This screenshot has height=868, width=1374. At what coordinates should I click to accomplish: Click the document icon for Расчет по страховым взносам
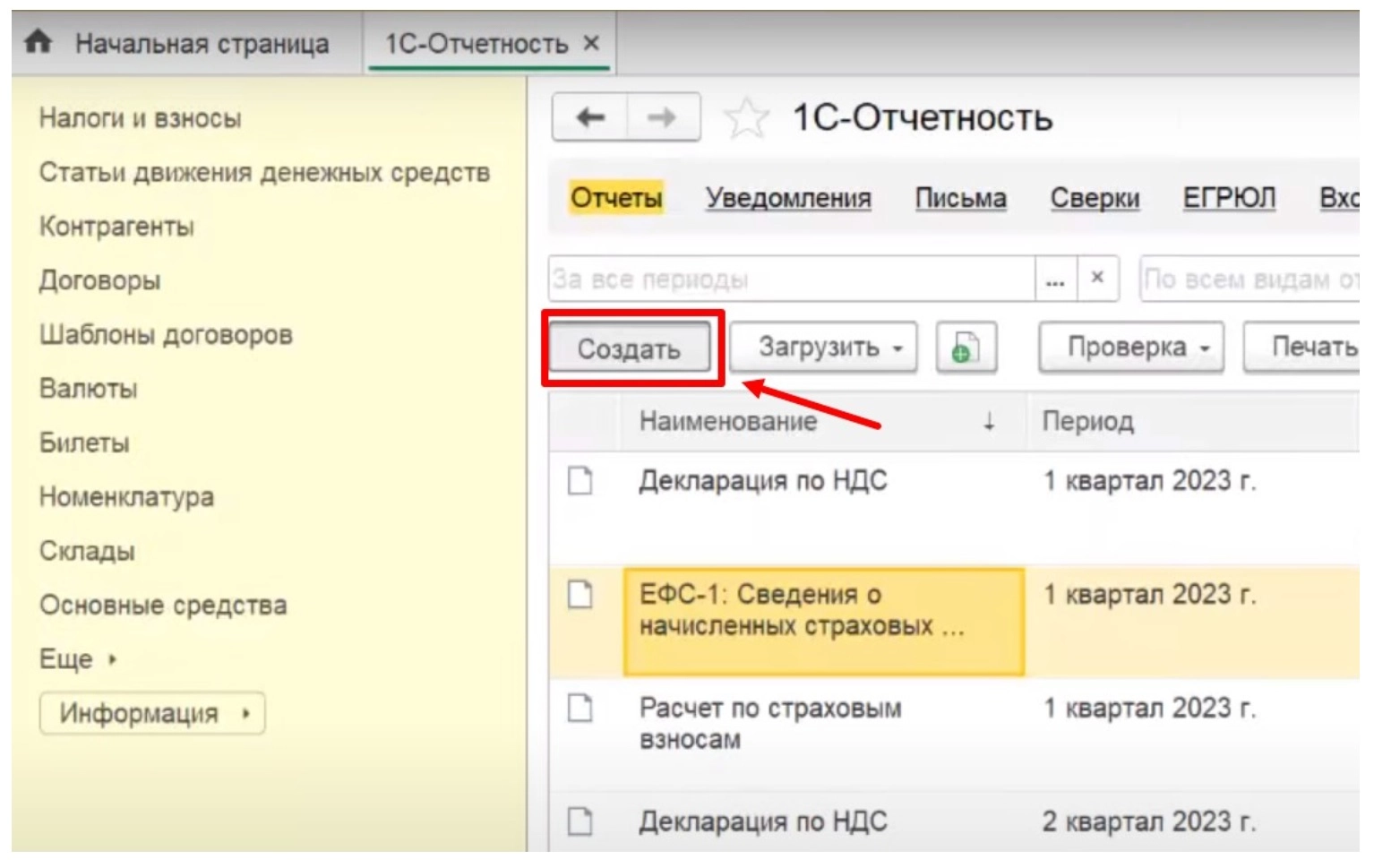(580, 708)
